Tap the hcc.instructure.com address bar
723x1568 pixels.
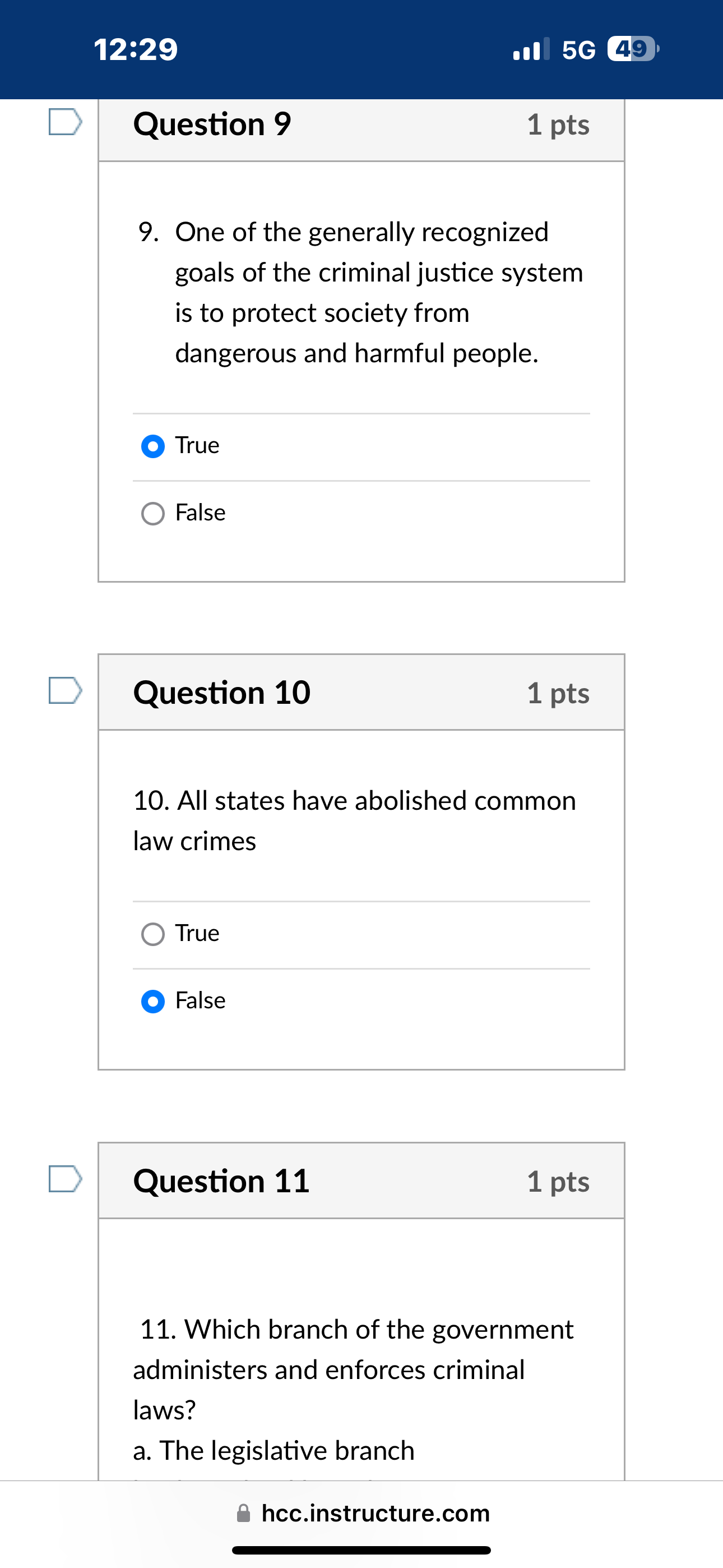pos(376,1512)
